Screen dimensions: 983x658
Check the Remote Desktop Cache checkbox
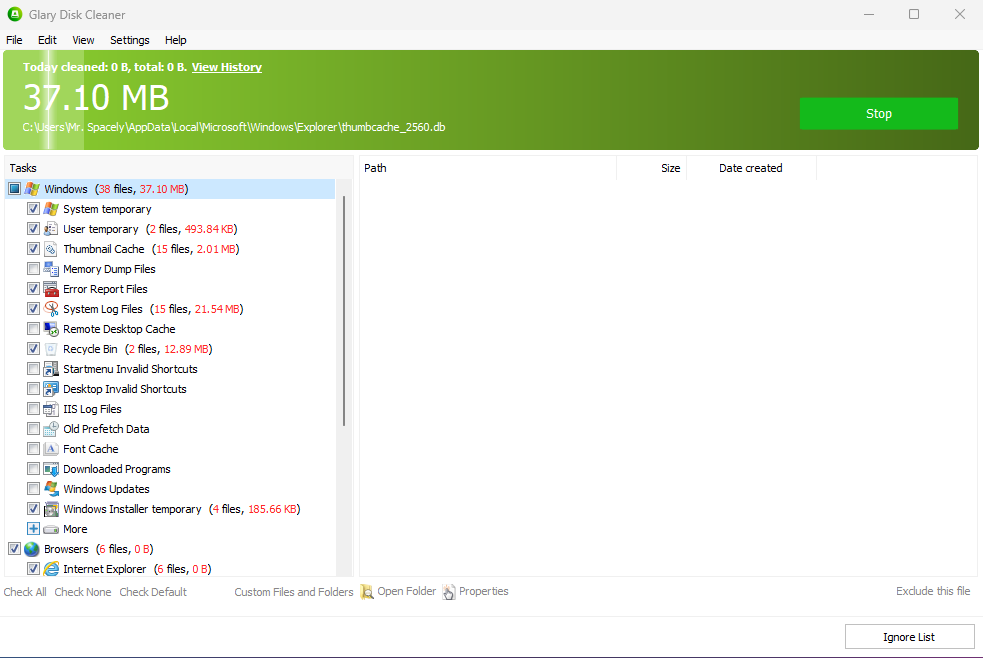(33, 329)
